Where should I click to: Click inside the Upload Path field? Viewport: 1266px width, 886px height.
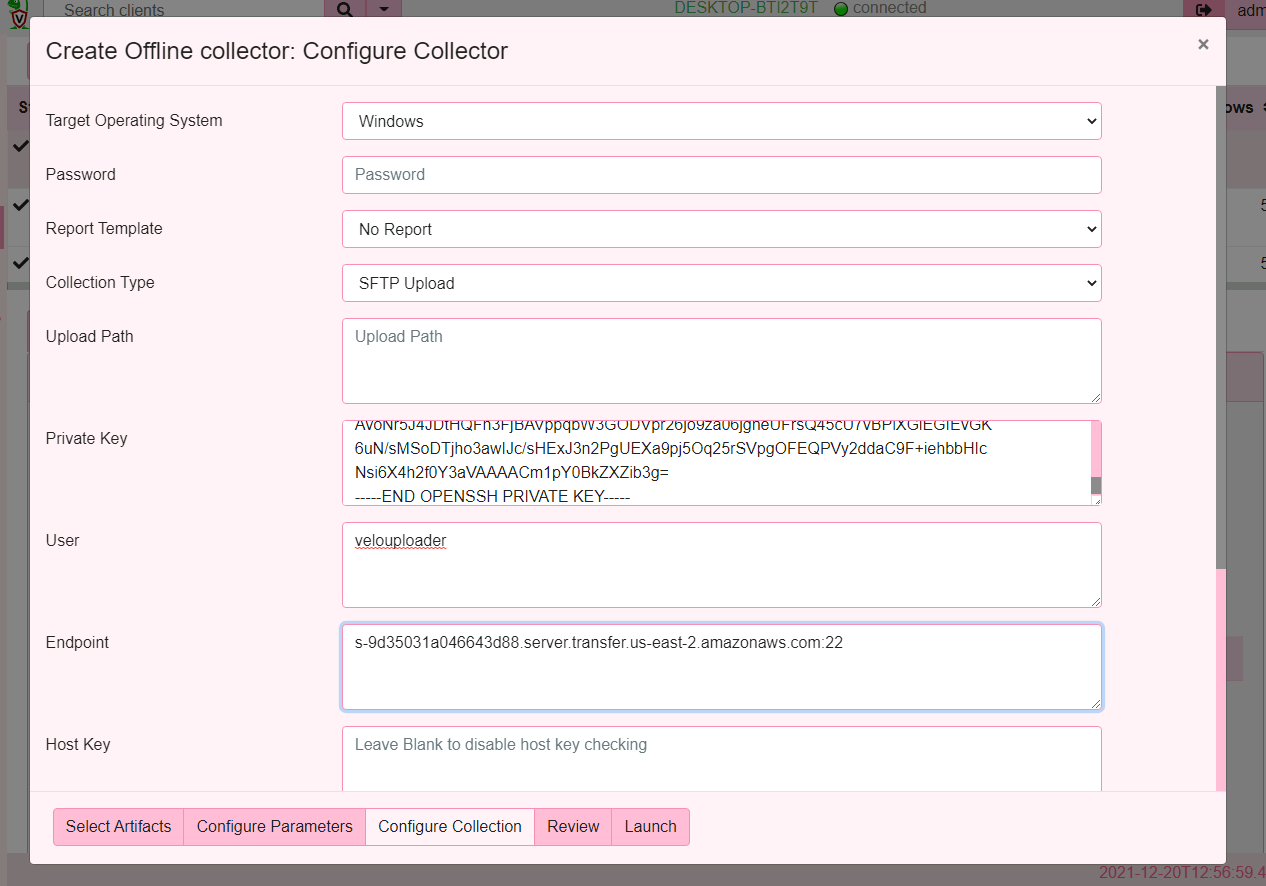[721, 360]
